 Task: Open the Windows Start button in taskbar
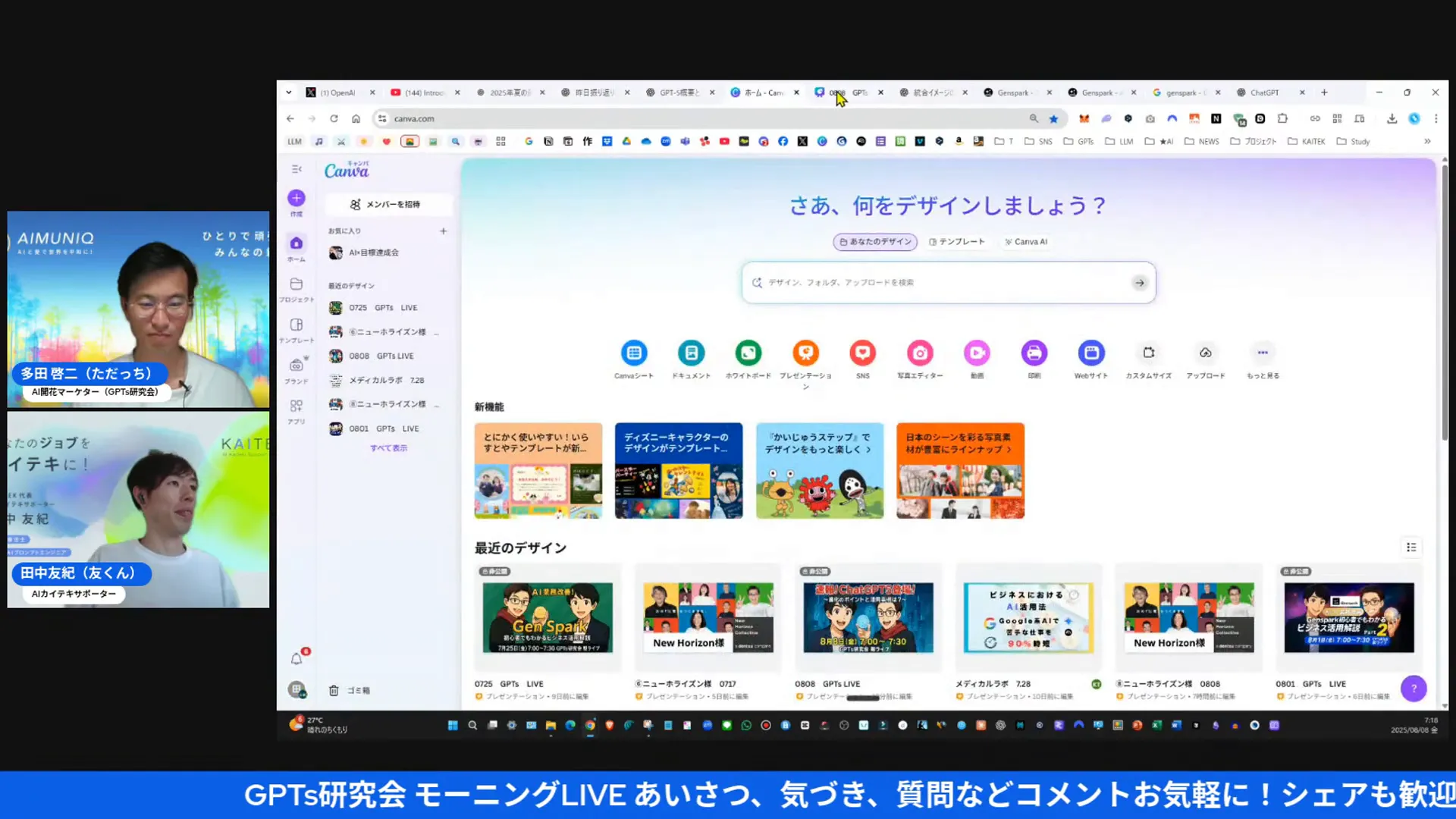coord(453,726)
